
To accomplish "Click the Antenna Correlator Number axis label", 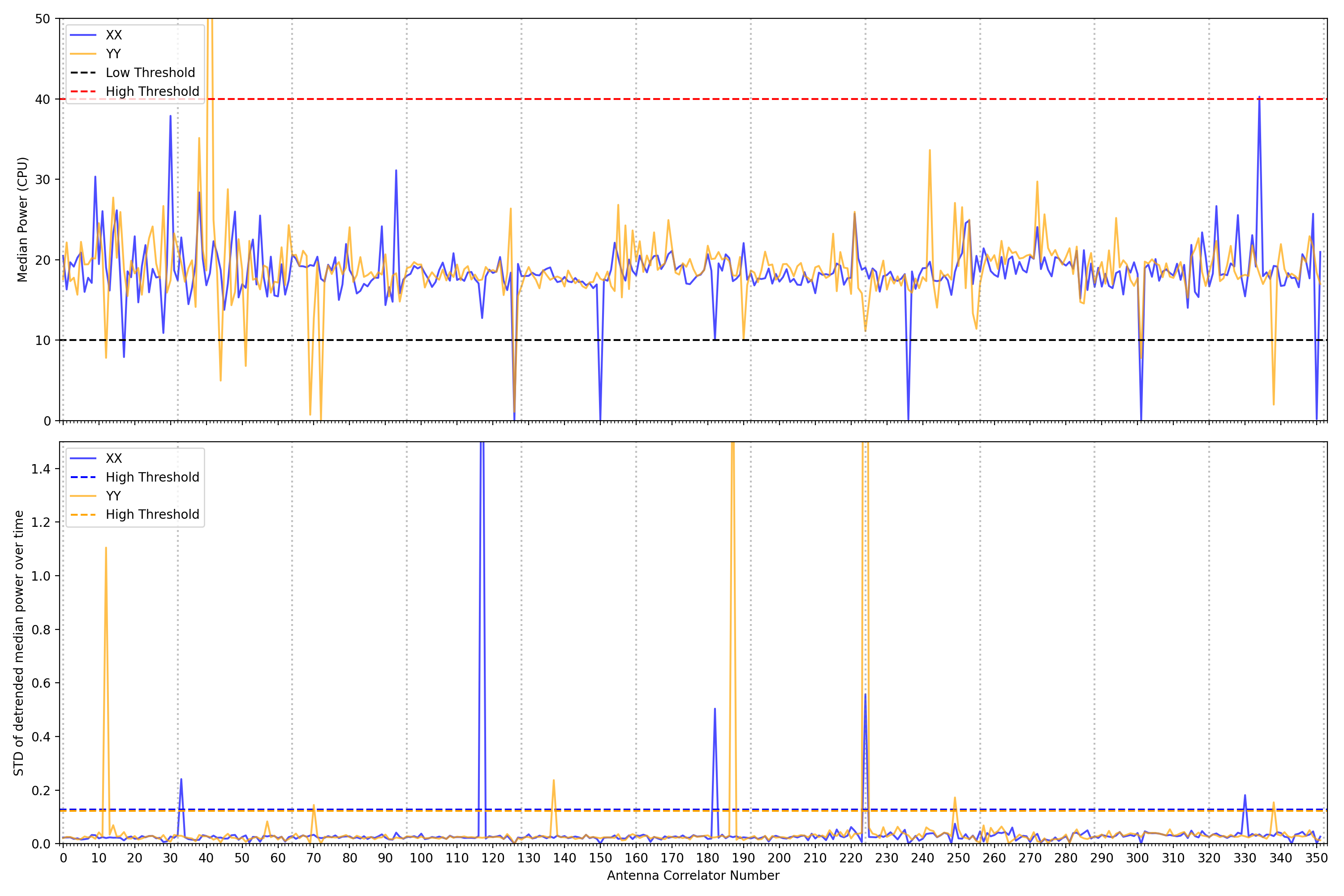I will point(693,875).
